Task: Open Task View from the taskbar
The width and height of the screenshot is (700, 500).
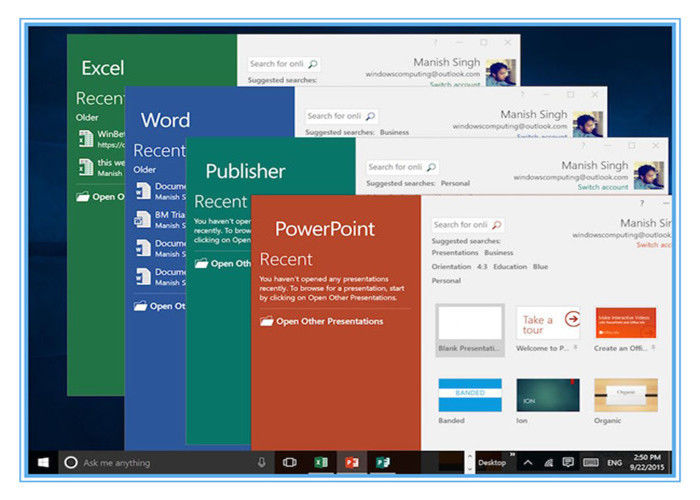Action: (x=290, y=462)
